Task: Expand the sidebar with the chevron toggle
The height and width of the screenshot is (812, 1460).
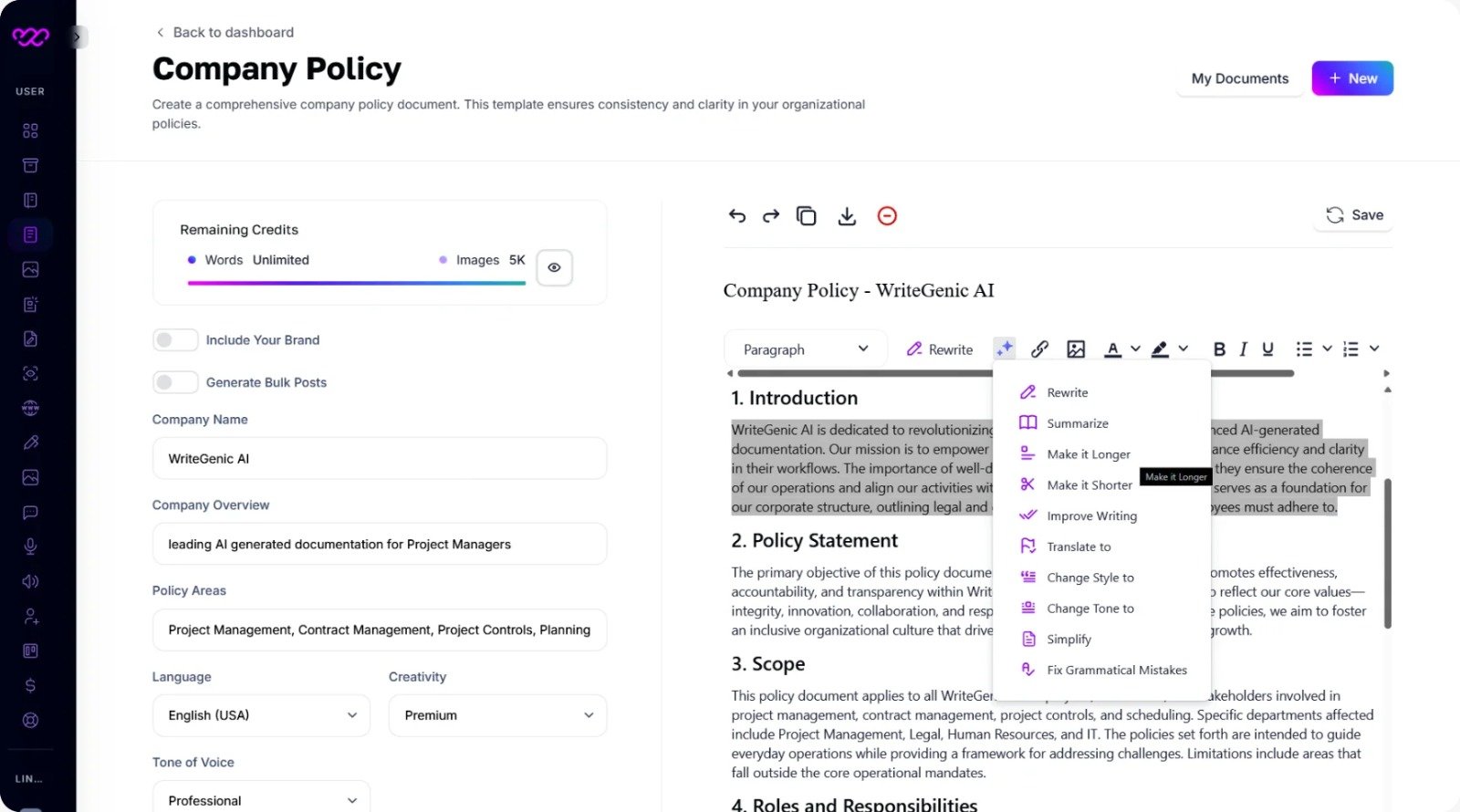Action: pyautogui.click(x=78, y=36)
